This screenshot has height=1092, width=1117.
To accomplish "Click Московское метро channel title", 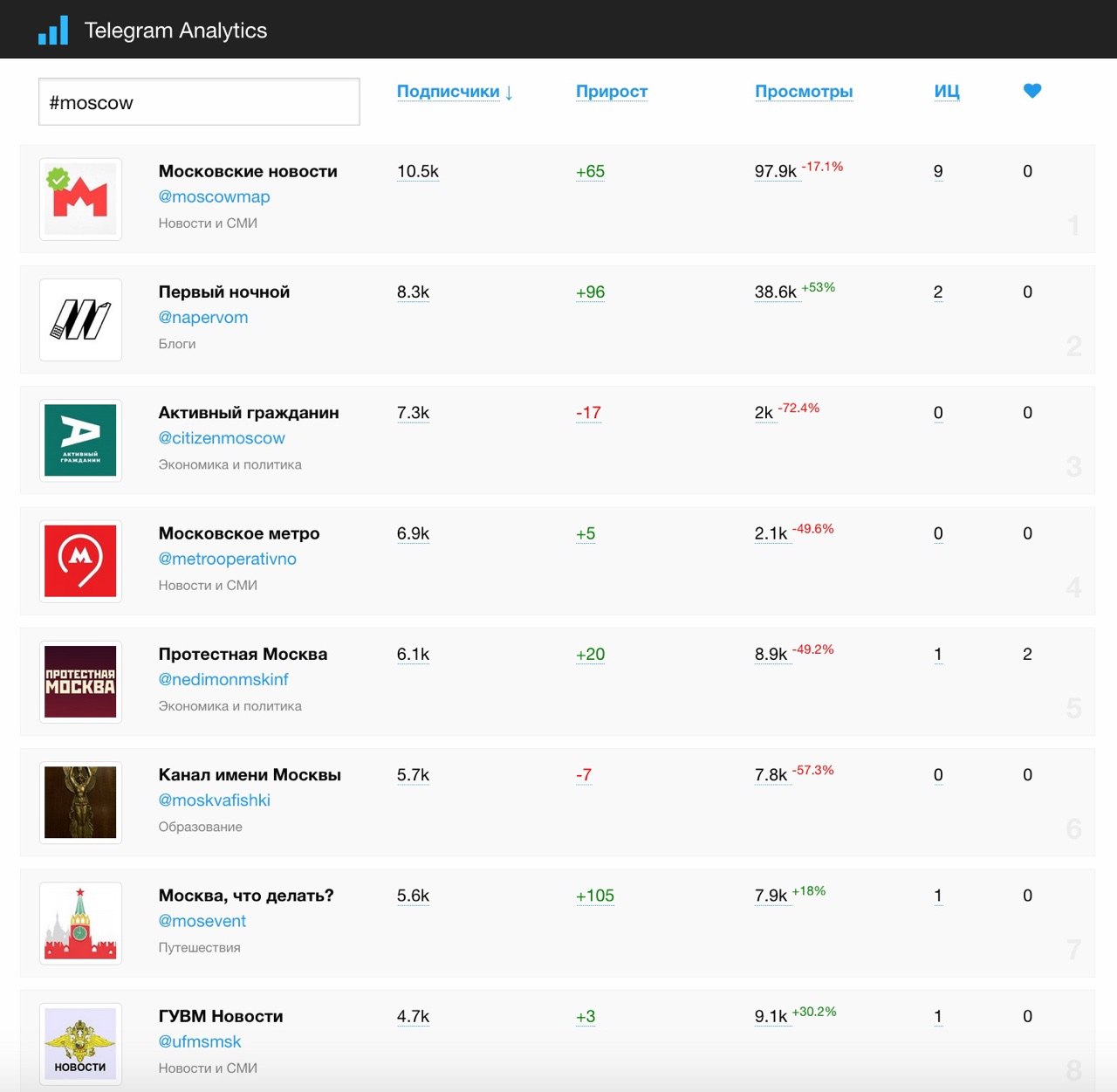I will point(239,533).
